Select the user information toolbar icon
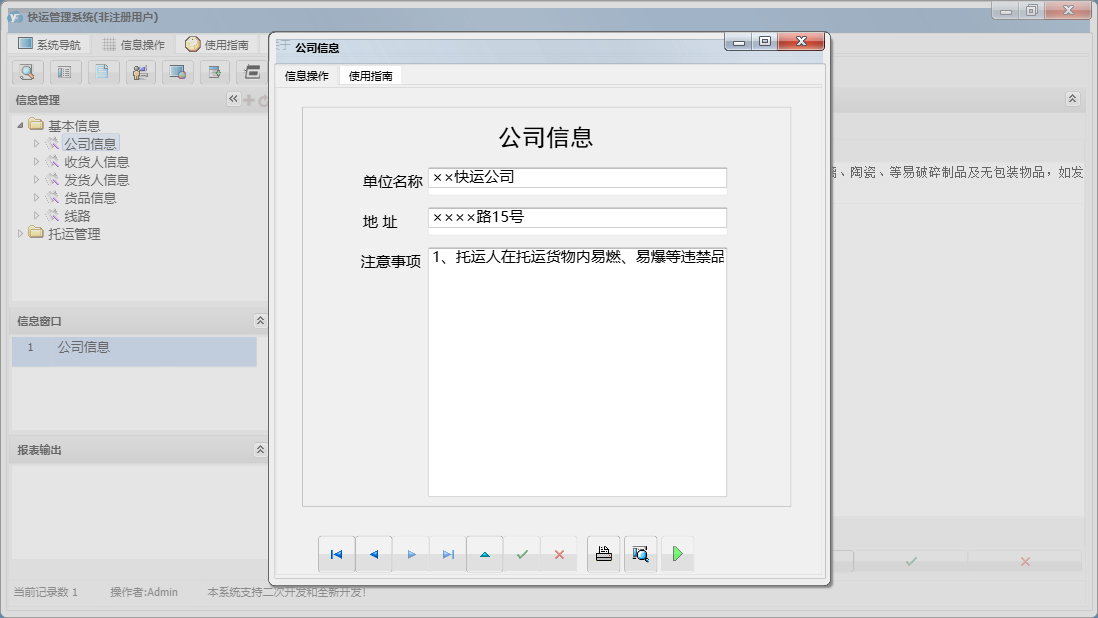 click(140, 72)
